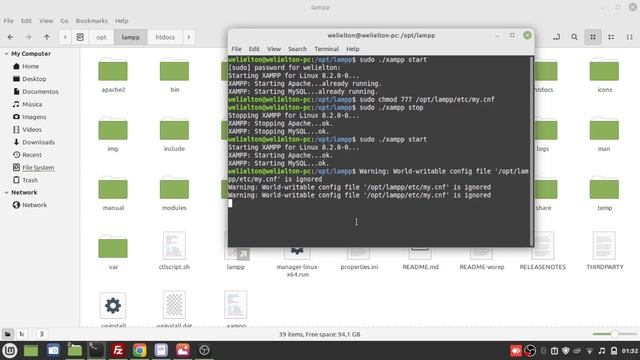Open the terminal's Edit menu
The height and width of the screenshot is (360, 640).
click(x=254, y=49)
